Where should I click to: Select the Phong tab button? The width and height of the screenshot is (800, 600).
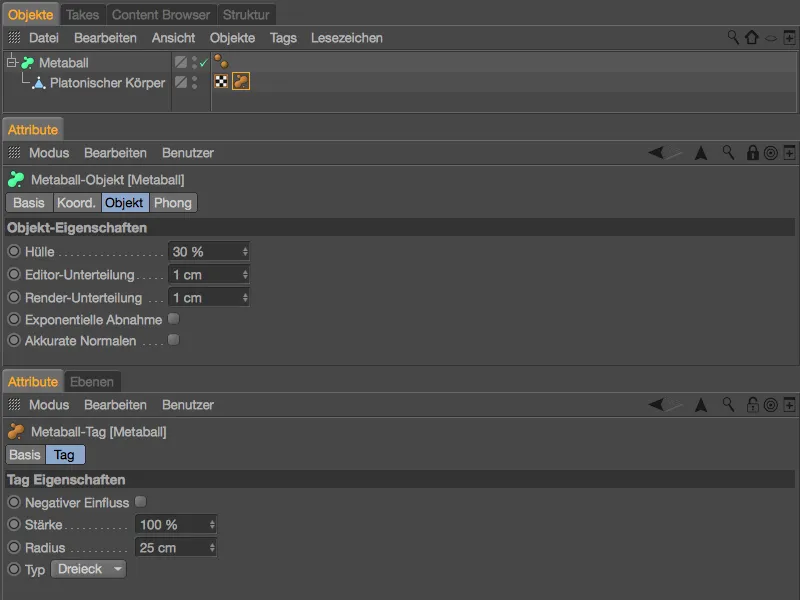point(173,203)
